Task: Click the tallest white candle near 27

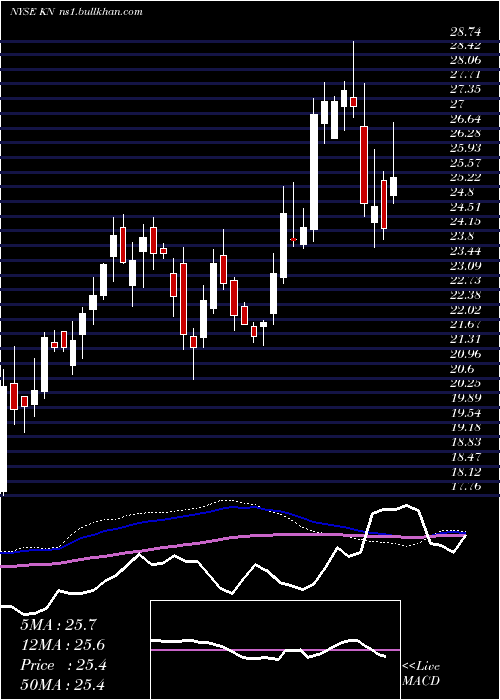Action: click(314, 172)
